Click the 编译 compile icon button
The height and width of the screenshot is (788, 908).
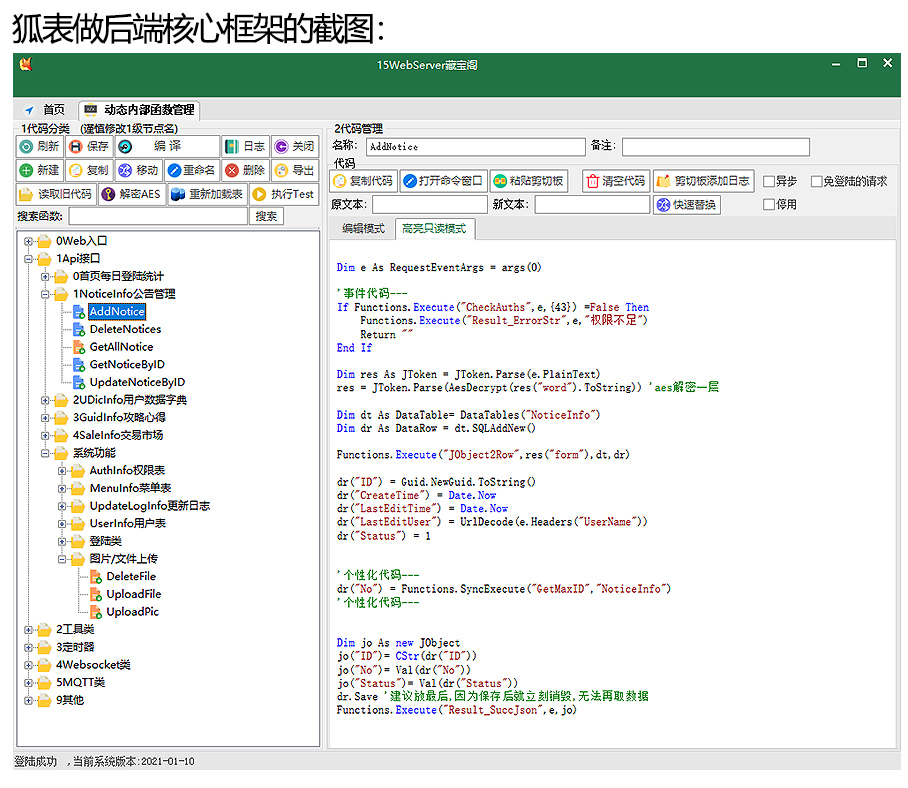167,146
